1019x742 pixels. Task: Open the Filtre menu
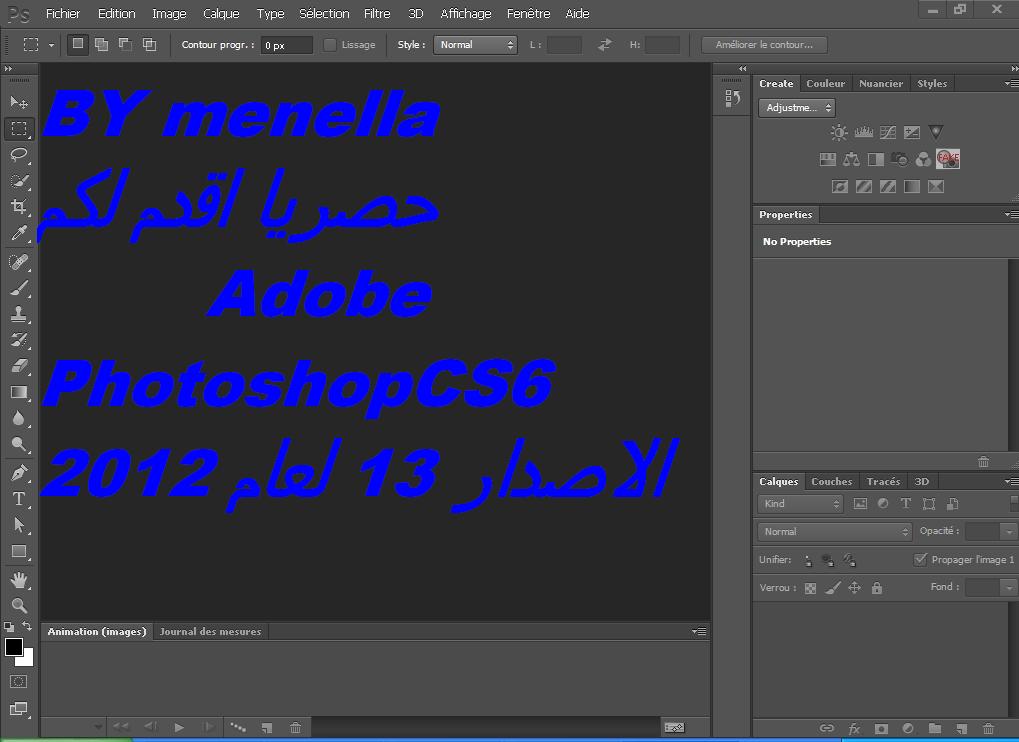coord(377,13)
